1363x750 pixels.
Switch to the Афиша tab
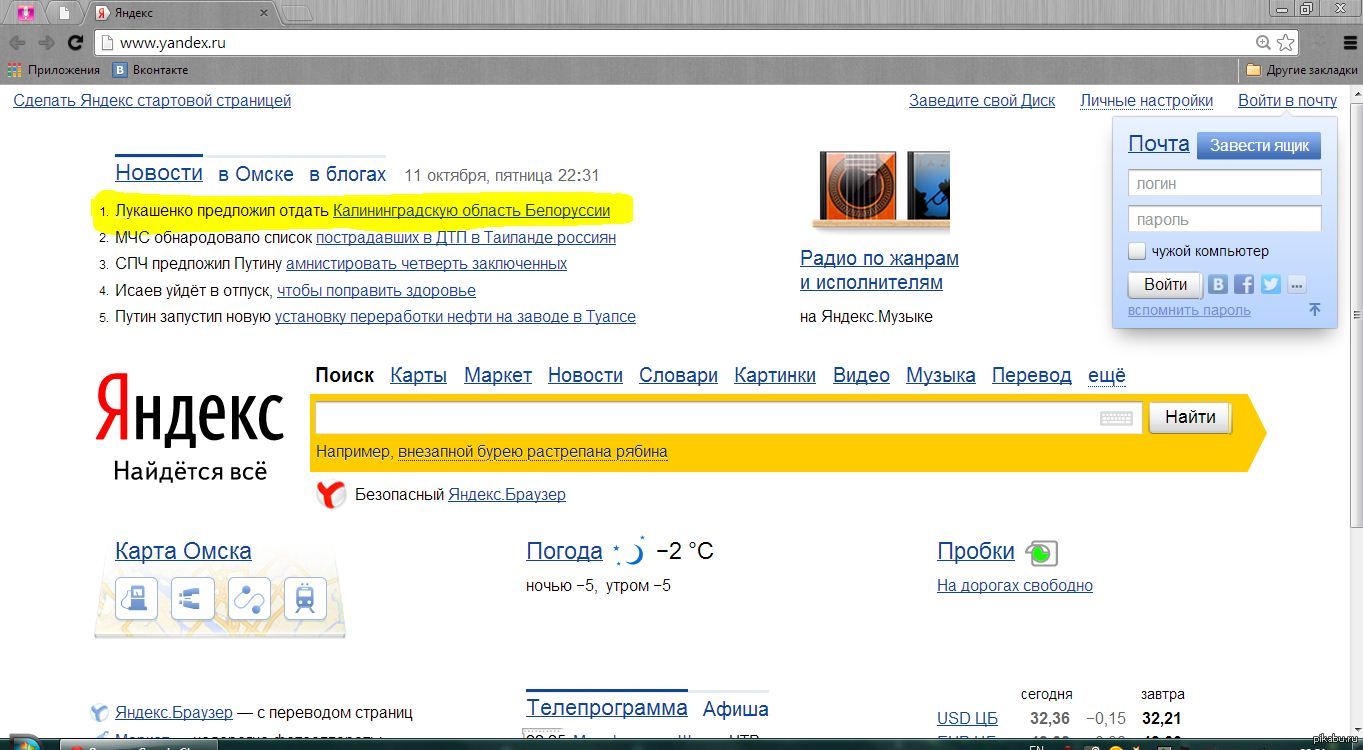click(x=736, y=709)
